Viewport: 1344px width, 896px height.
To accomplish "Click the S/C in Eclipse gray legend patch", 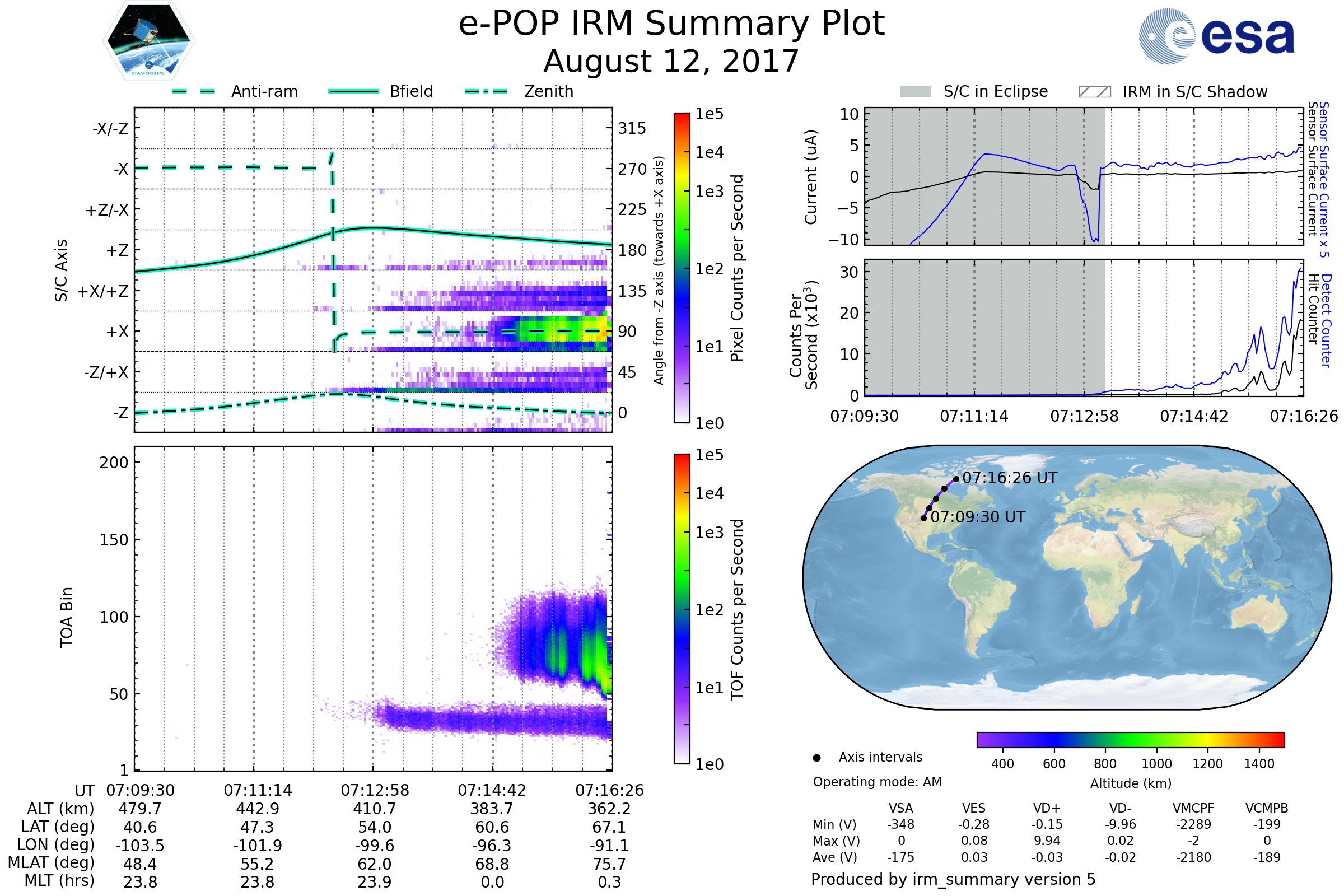I will 915,92.
